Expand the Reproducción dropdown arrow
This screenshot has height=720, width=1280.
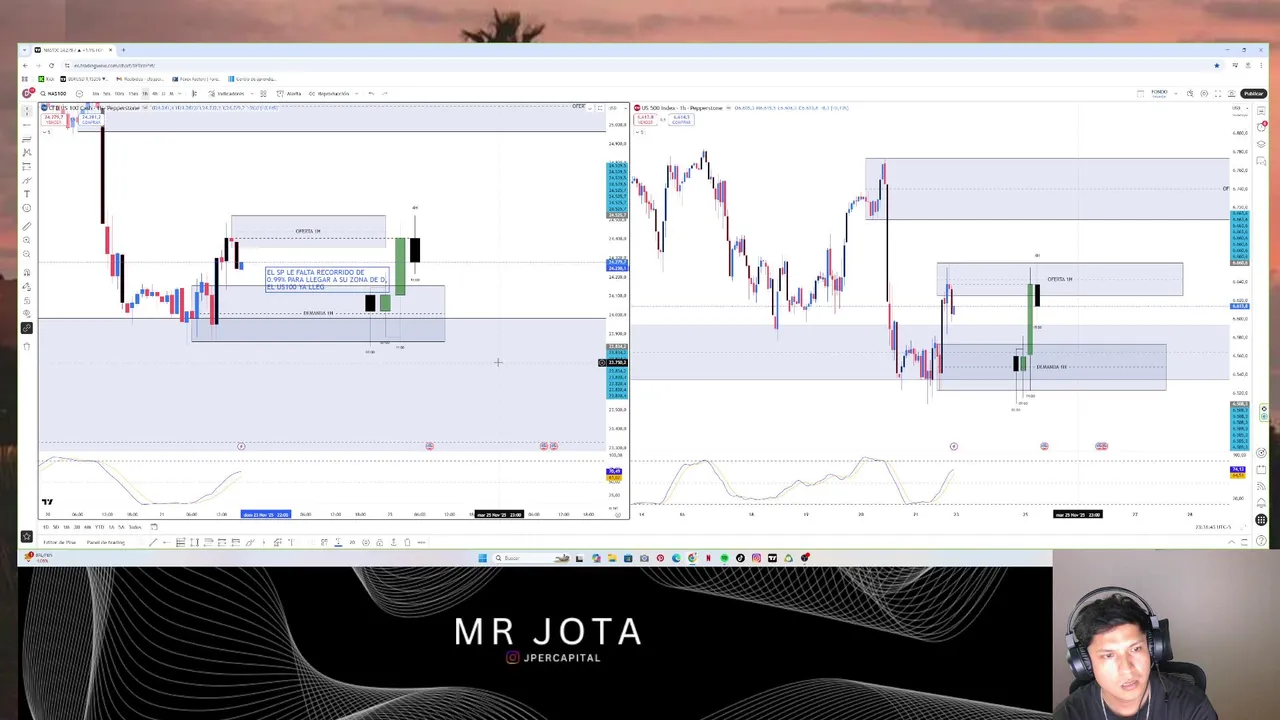click(357, 94)
